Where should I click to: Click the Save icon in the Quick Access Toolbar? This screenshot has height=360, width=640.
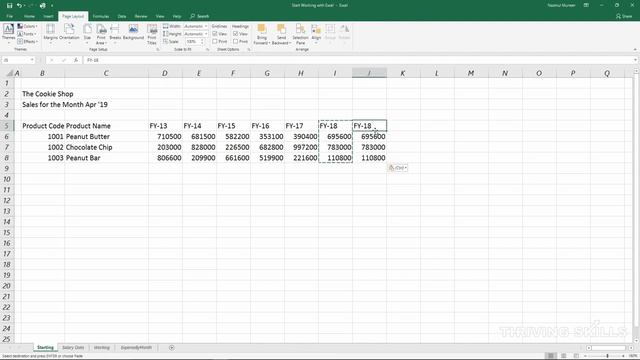click(x=9, y=5)
